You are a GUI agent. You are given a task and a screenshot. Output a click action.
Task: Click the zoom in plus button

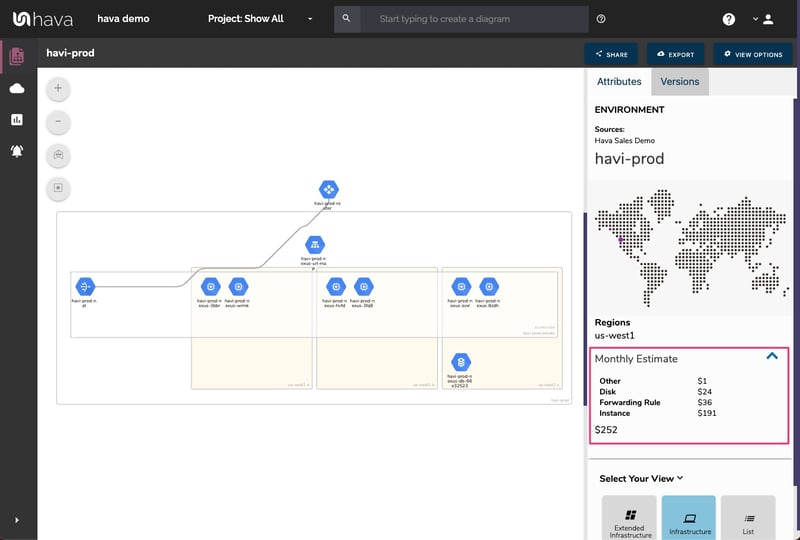[58, 88]
